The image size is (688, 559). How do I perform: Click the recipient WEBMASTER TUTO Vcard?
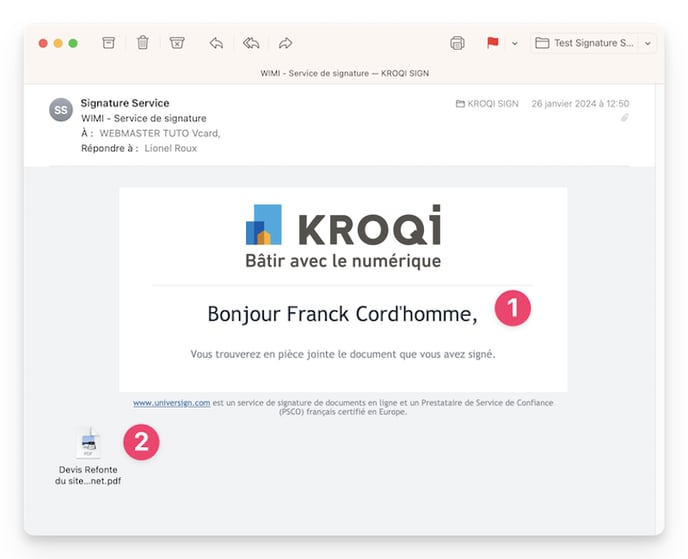(160, 133)
